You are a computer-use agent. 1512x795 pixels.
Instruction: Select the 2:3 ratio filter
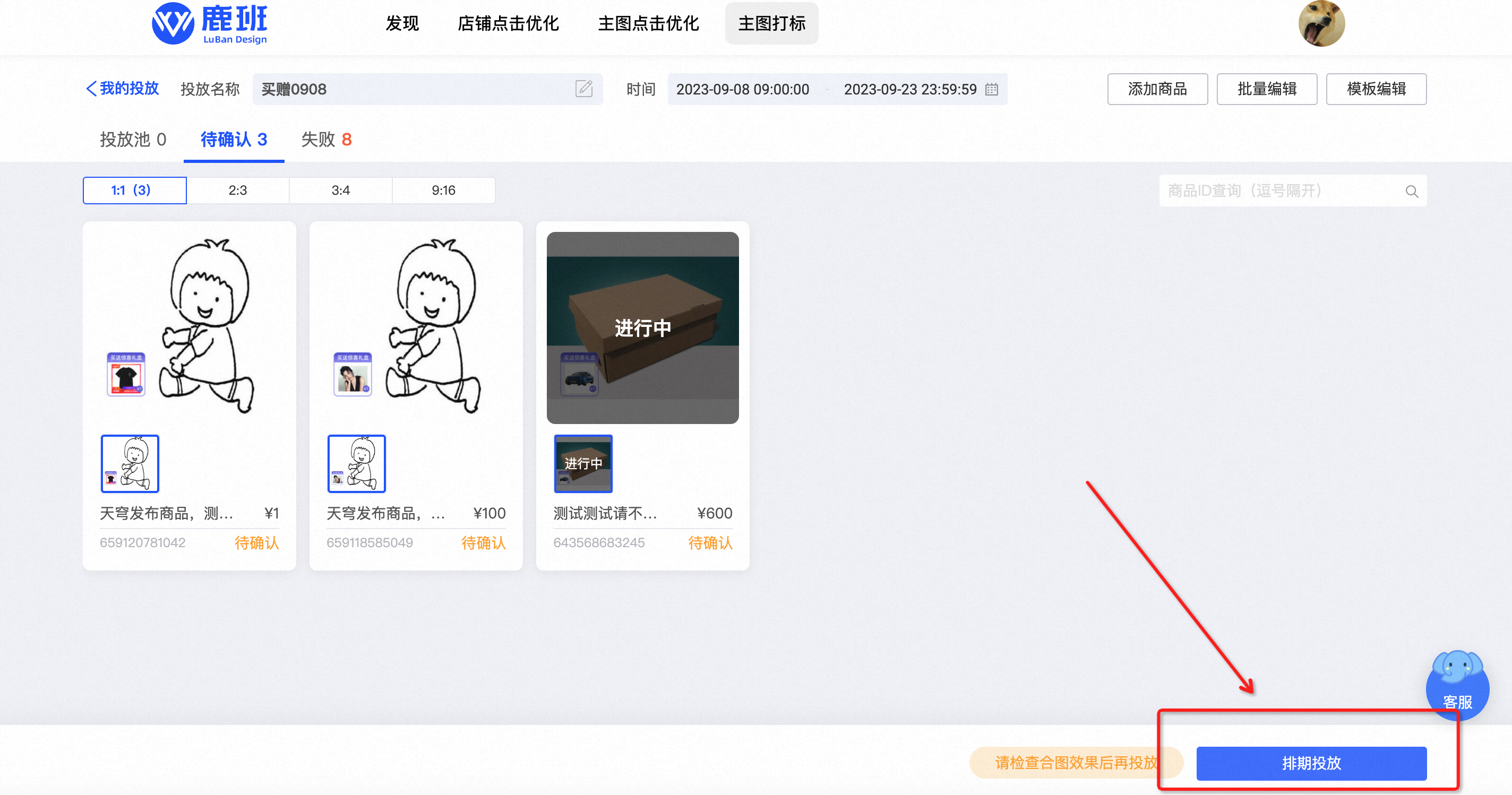point(238,190)
